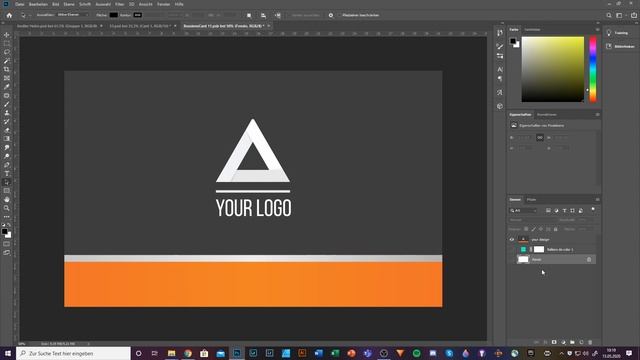The width and height of the screenshot is (640, 360).
Task: Click the gear settings in options bar
Action: coord(331,15)
